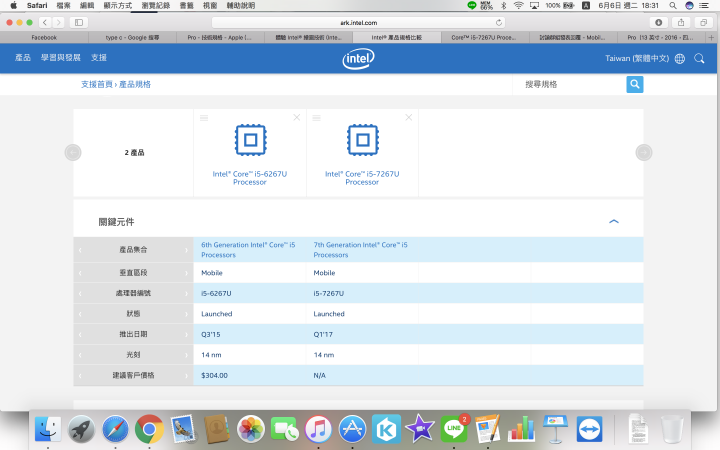Open LINE app from the Dock

pos(454,429)
